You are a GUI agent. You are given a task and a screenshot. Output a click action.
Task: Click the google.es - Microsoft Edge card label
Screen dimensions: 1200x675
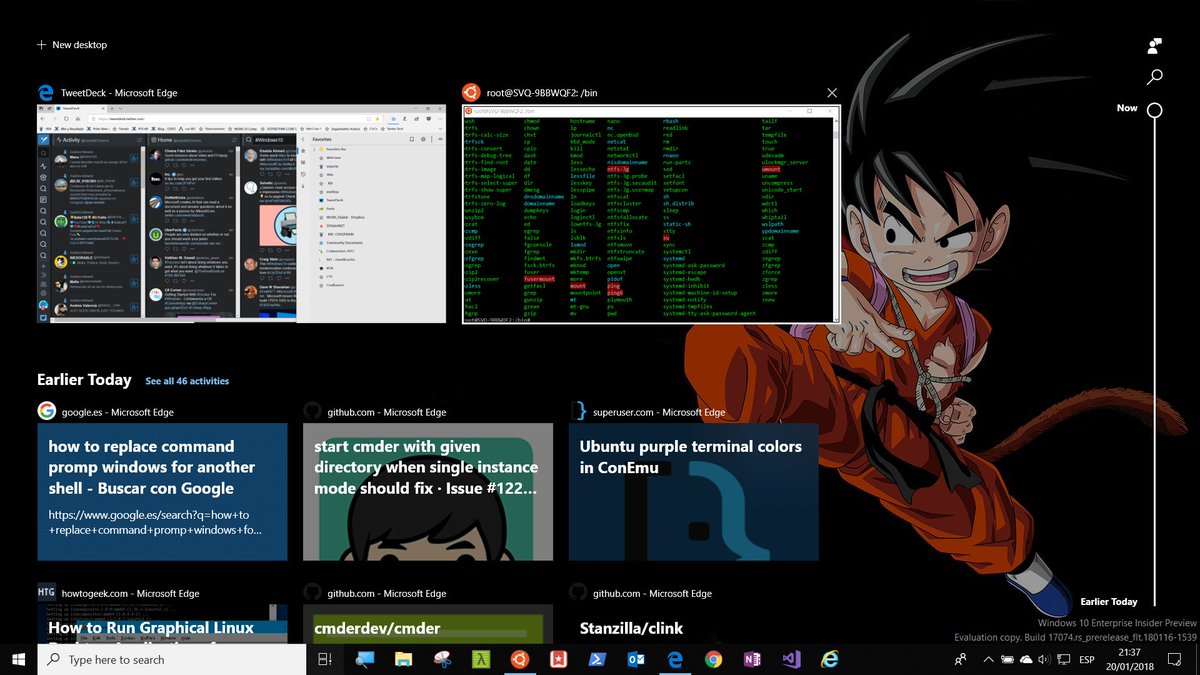point(118,412)
